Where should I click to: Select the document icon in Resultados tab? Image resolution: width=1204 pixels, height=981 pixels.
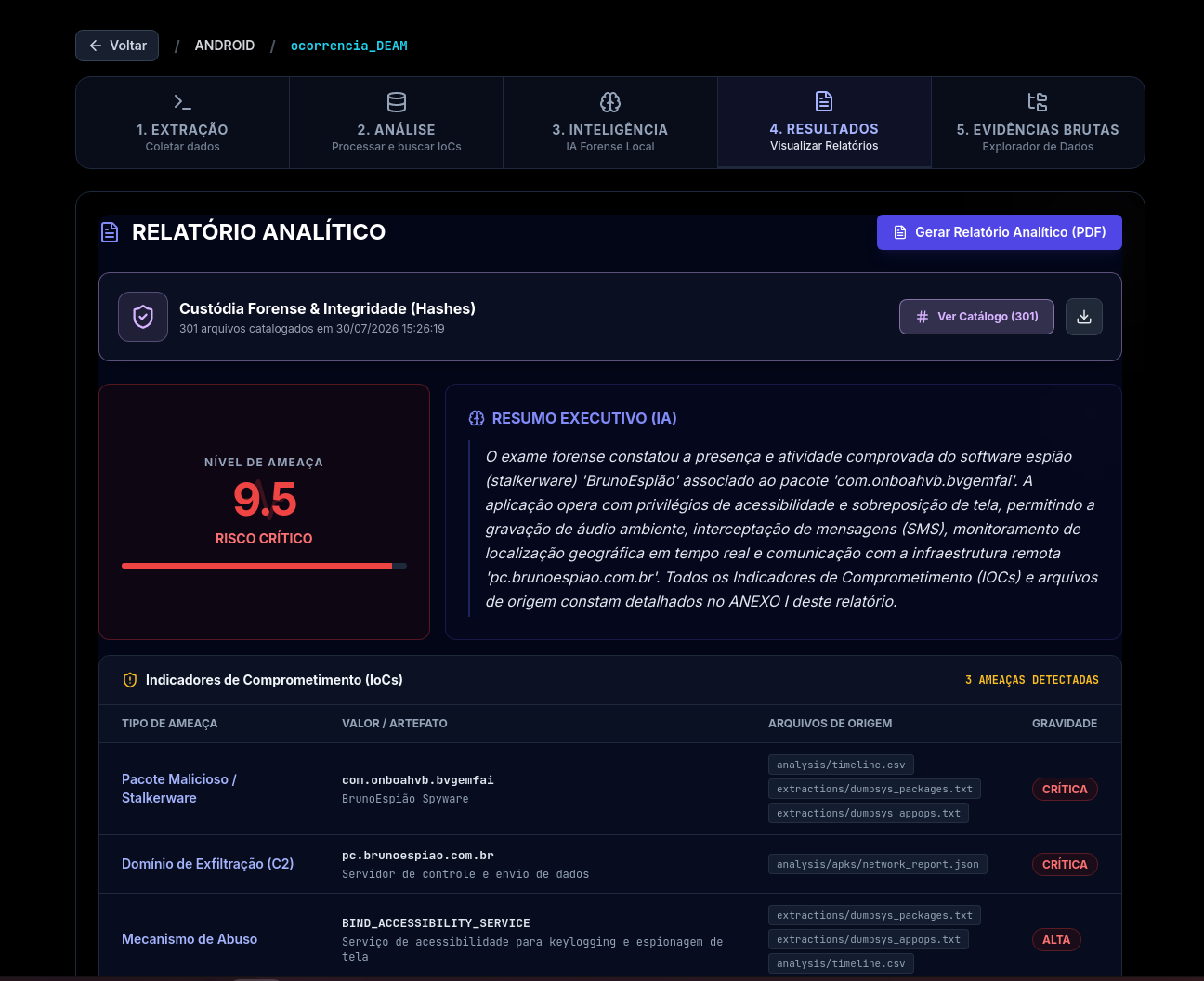tap(824, 101)
